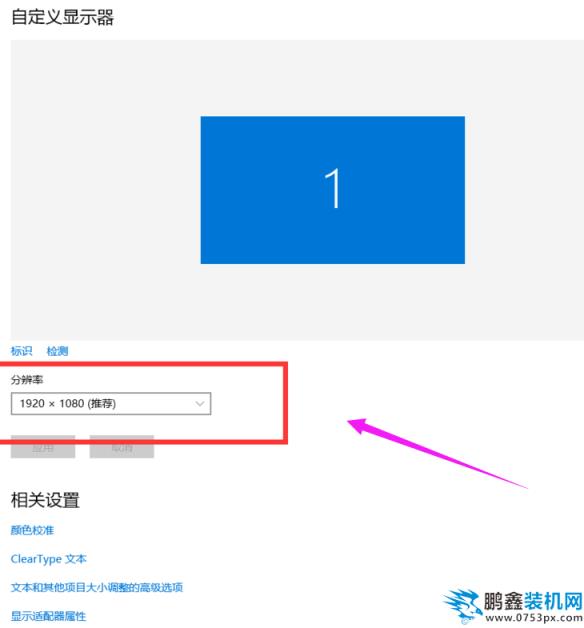This screenshot has height=628, width=584.
Task: Open the ClearType 文本 link
Action: [x=48, y=559]
